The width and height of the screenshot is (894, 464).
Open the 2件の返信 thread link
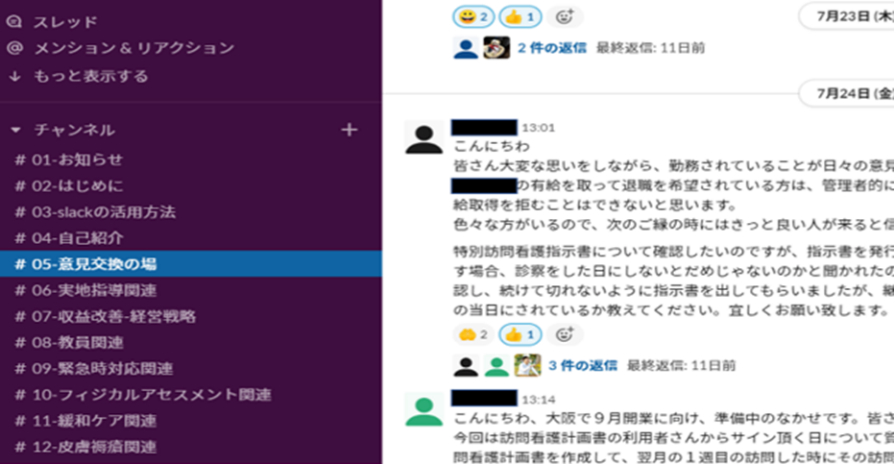click(552, 48)
